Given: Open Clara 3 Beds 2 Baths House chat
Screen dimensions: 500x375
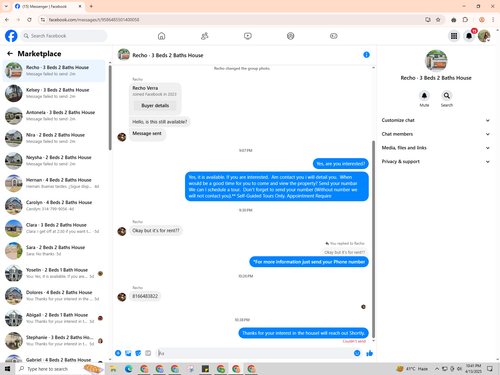Looking at the screenshot, I should coord(54,228).
